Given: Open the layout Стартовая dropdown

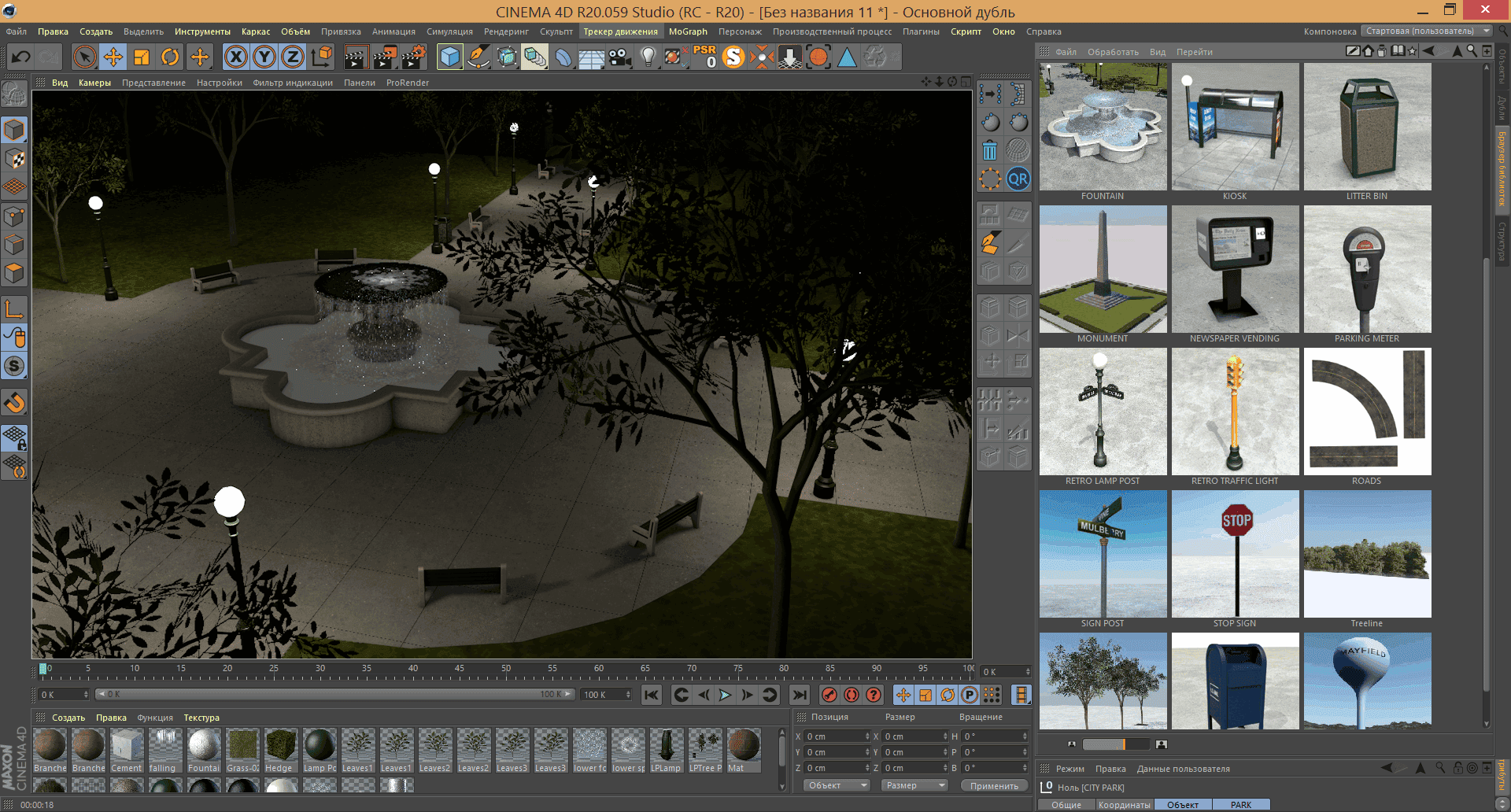Looking at the screenshot, I should (1426, 31).
